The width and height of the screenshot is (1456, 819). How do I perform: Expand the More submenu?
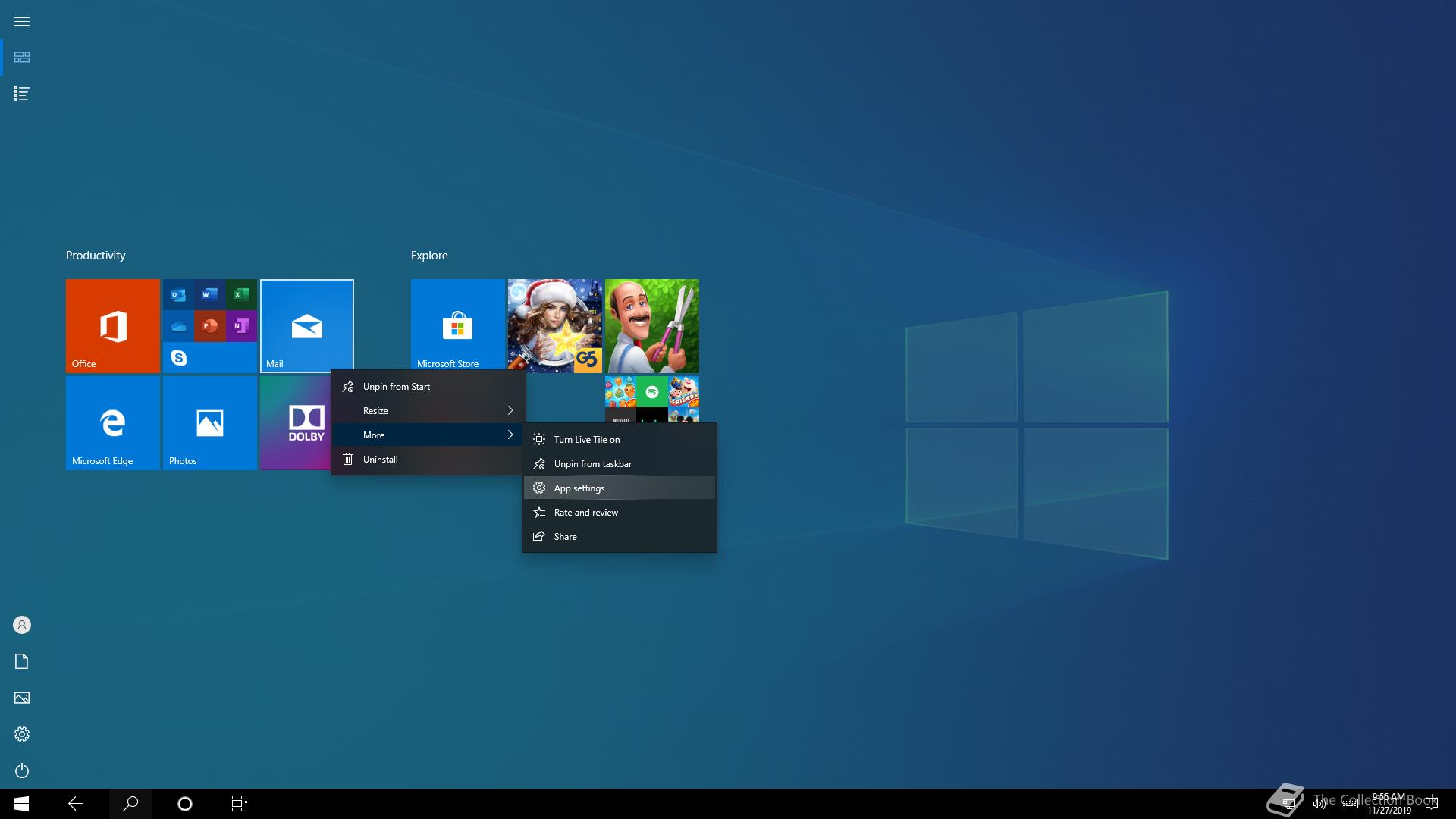pyautogui.click(x=428, y=435)
